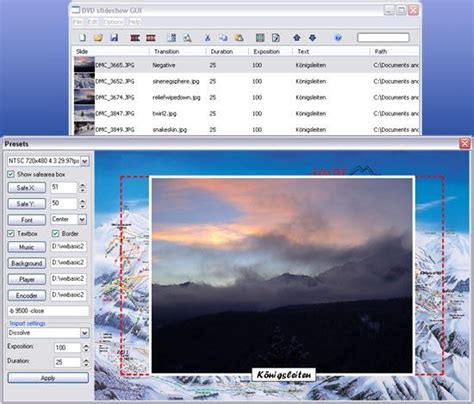Click the Exposition column header
Screen dimensions: 474x404
266,51
